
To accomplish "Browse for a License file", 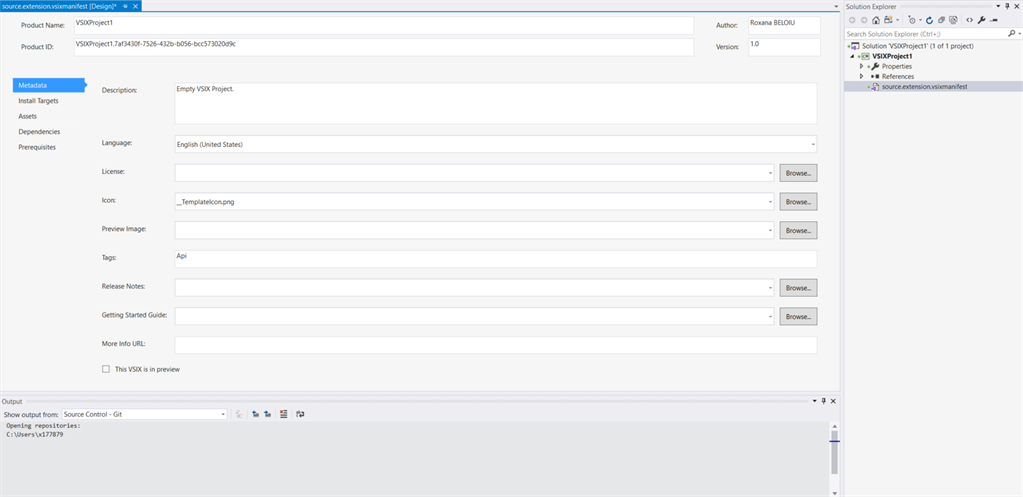I will click(799, 173).
